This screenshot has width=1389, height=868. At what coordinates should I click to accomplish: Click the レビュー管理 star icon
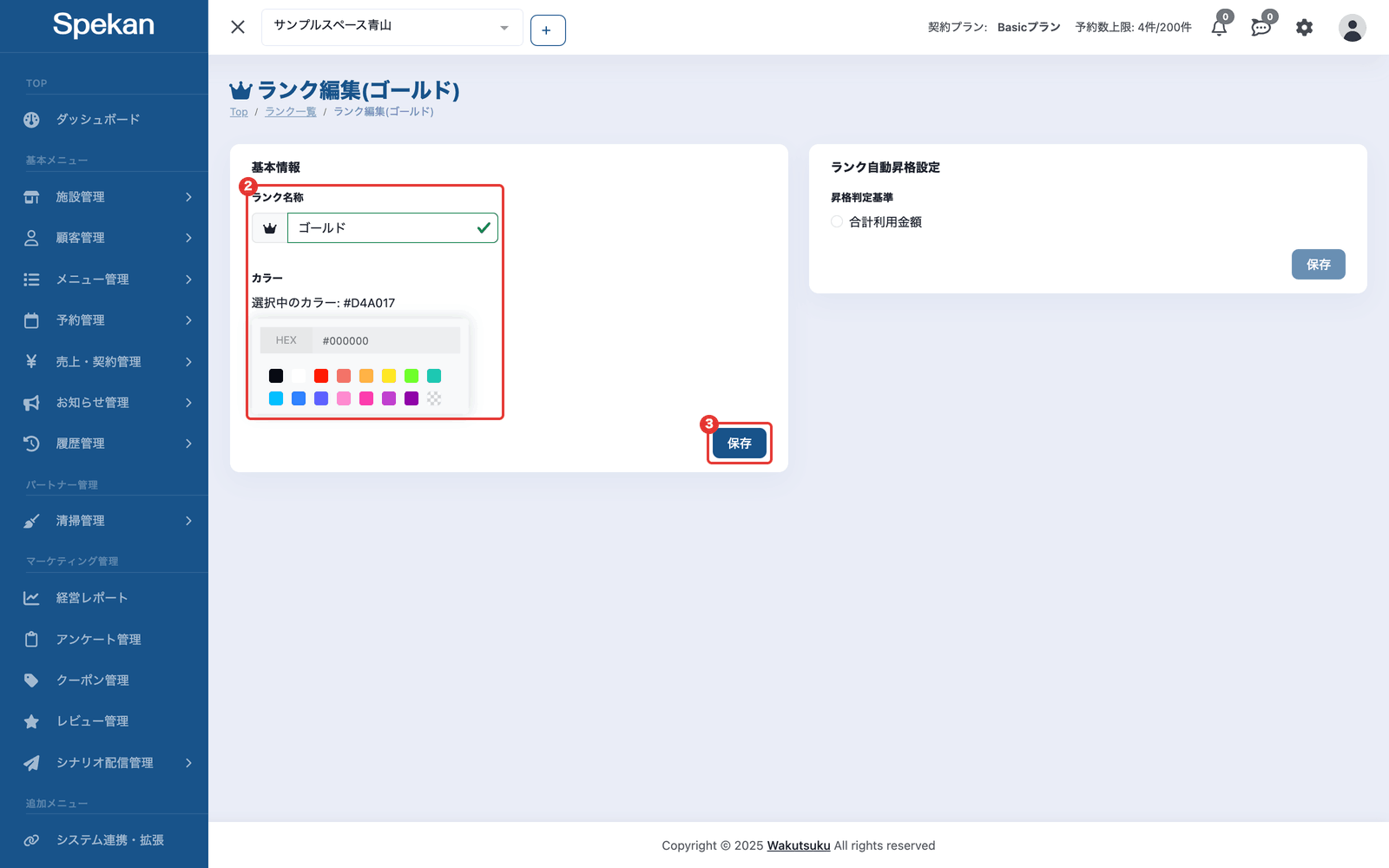(x=31, y=721)
